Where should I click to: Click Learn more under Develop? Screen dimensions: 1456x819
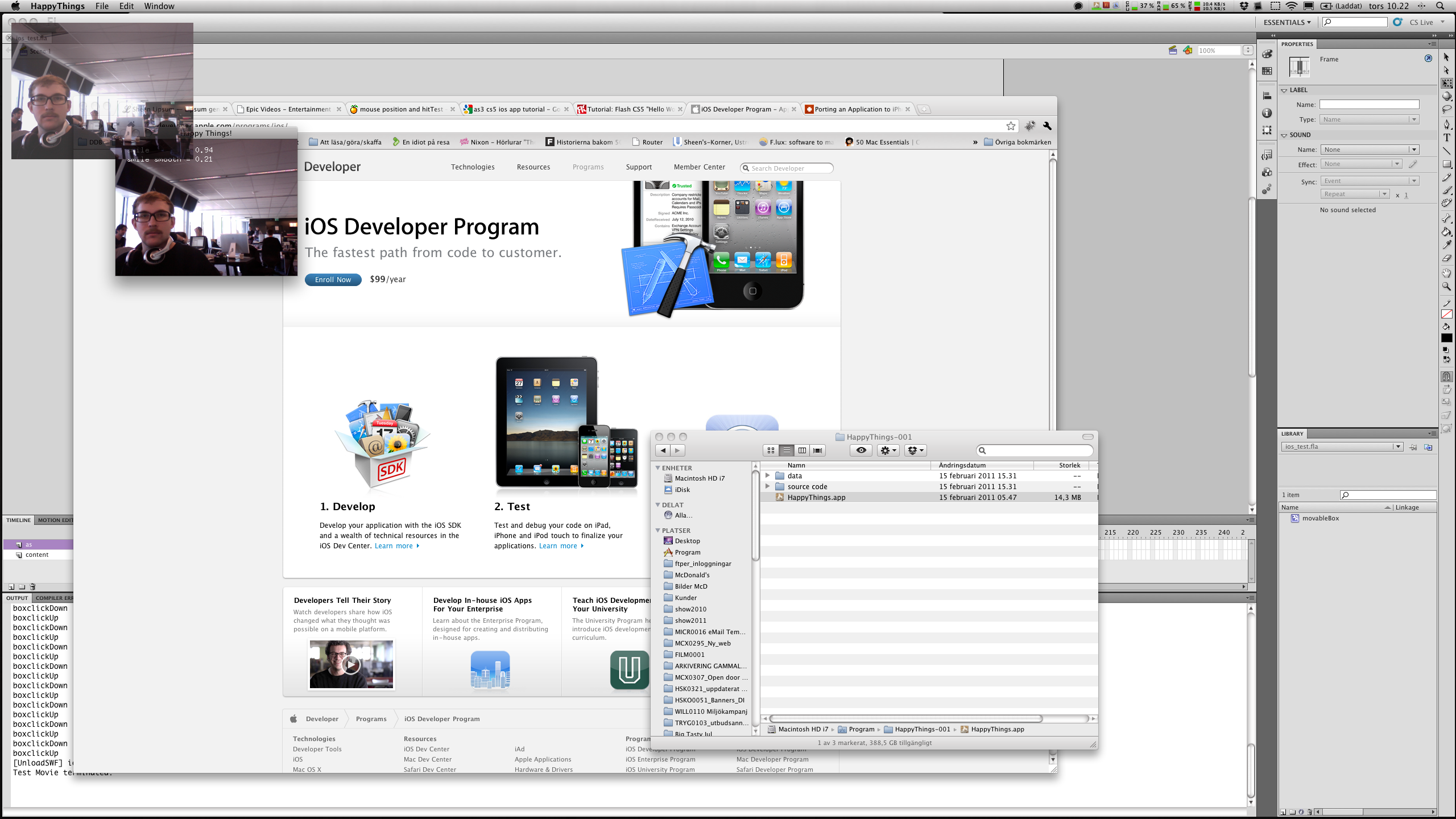396,546
